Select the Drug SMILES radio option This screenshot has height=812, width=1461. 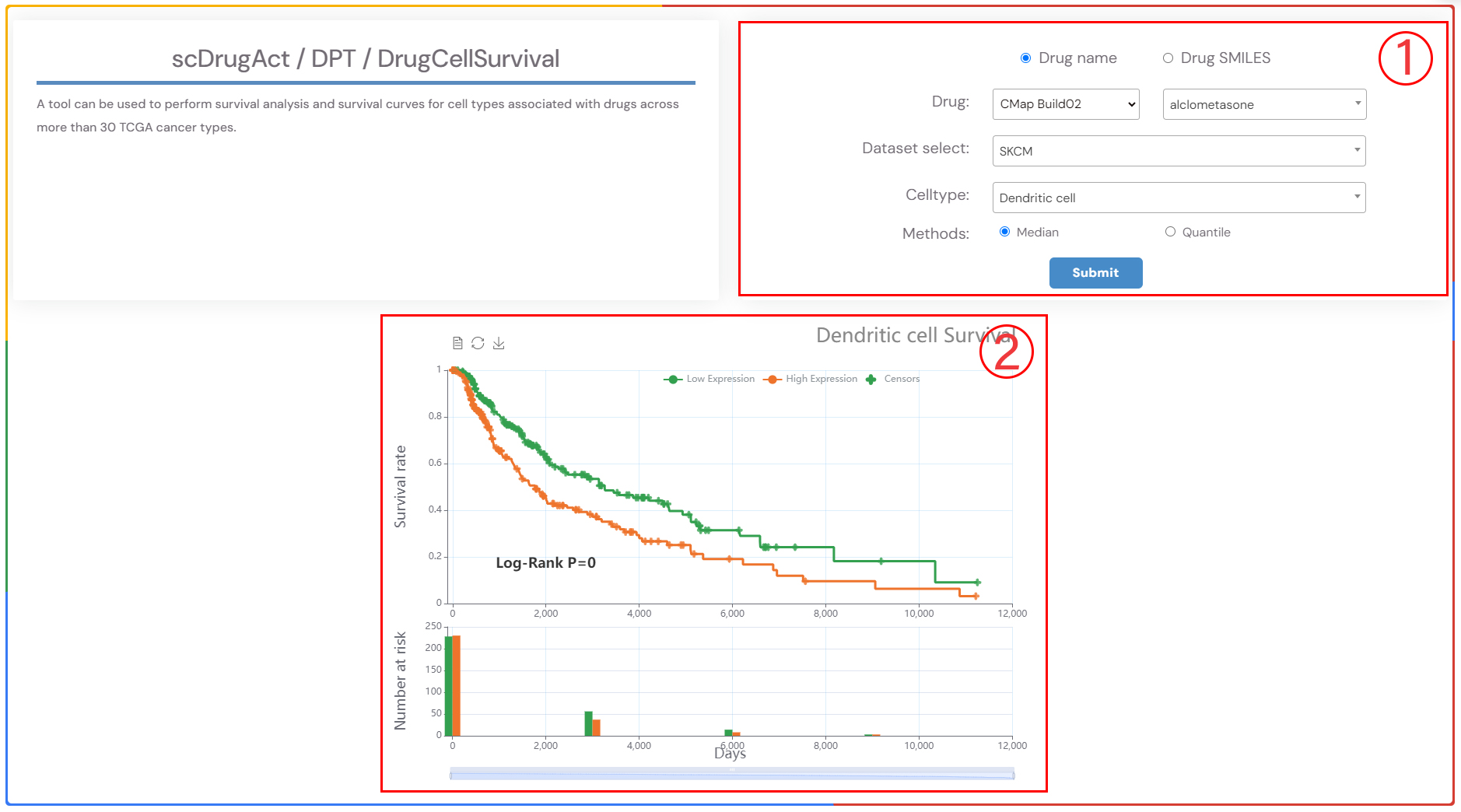1168,58
